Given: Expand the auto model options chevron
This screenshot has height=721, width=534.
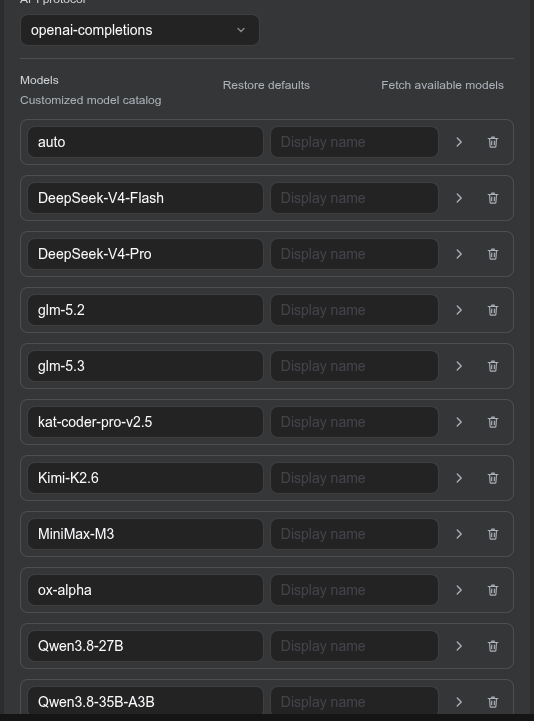Looking at the screenshot, I should point(459,142).
